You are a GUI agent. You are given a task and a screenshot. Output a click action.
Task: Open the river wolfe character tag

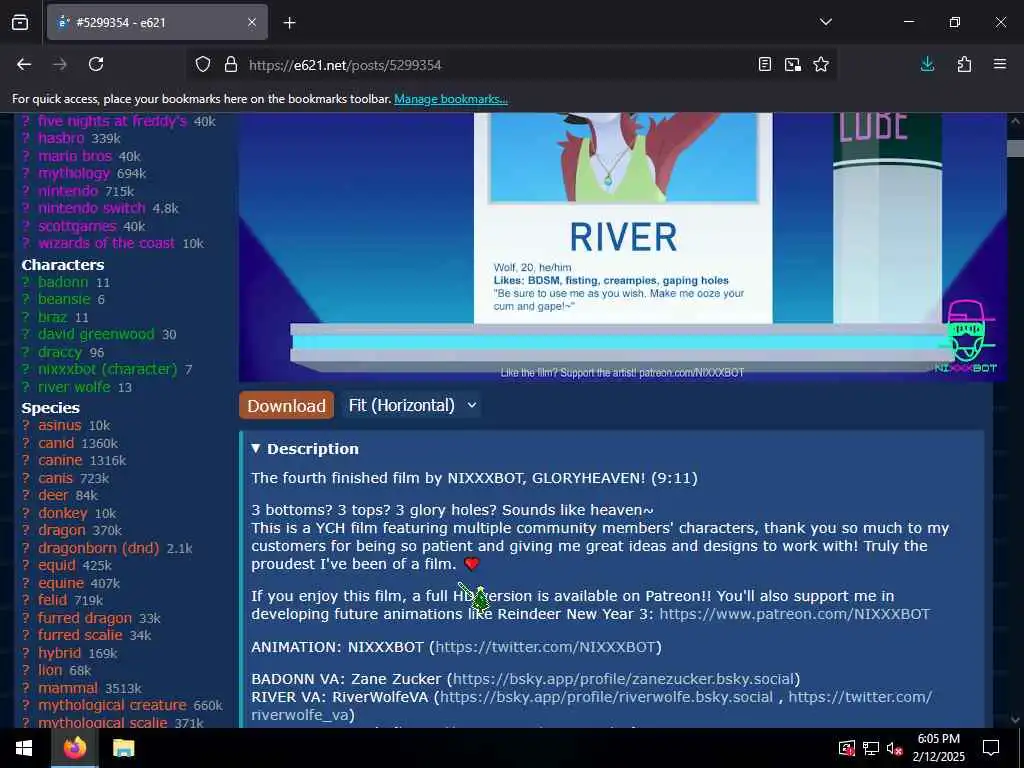74,387
